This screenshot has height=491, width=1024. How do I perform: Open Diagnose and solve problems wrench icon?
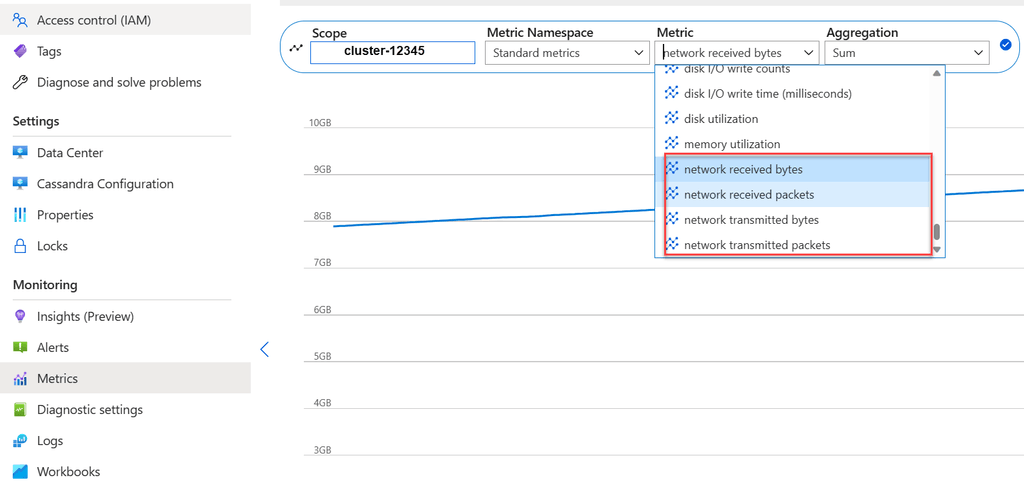tap(20, 82)
